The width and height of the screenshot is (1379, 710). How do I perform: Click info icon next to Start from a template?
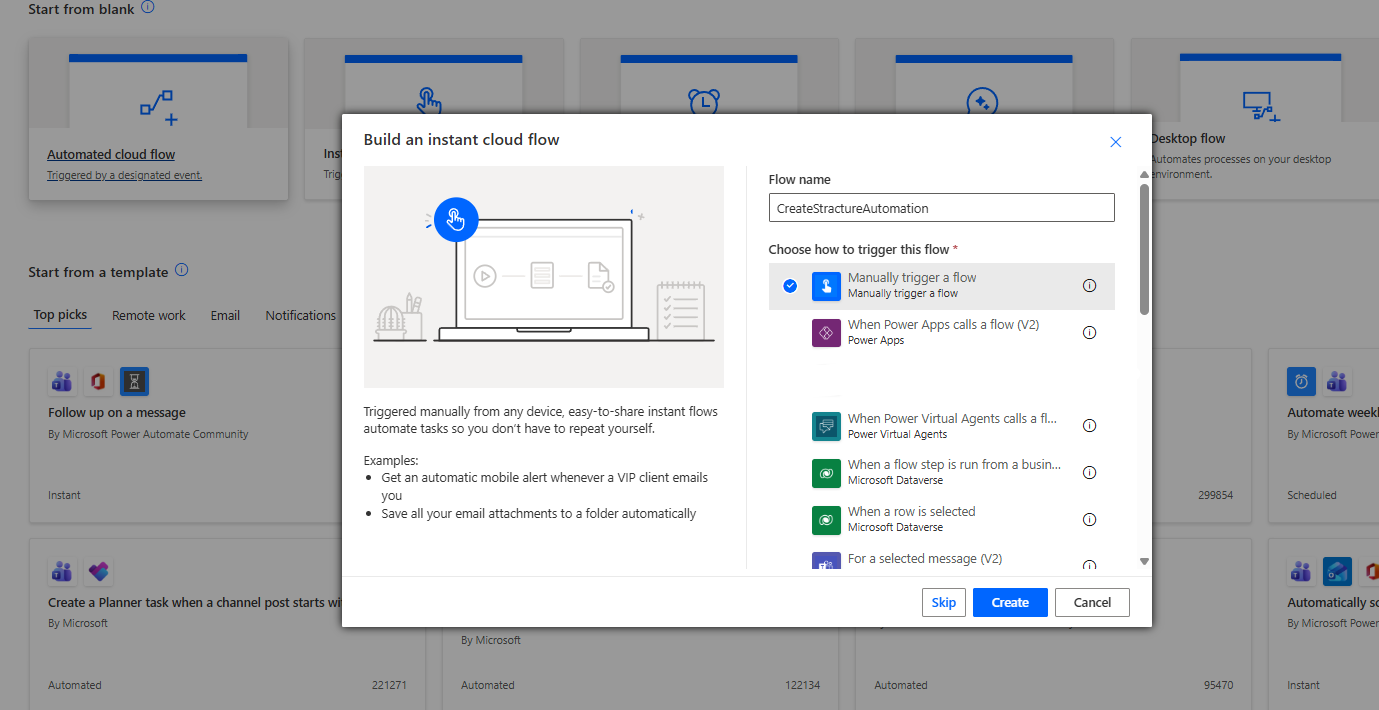(181, 271)
